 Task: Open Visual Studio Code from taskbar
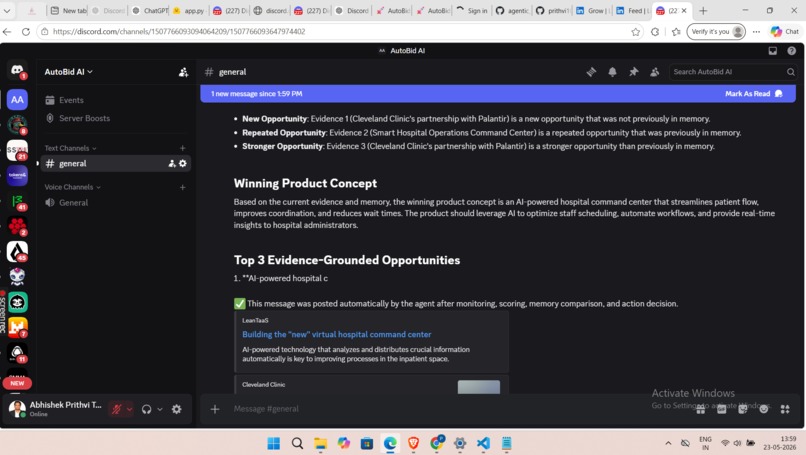coord(483,443)
